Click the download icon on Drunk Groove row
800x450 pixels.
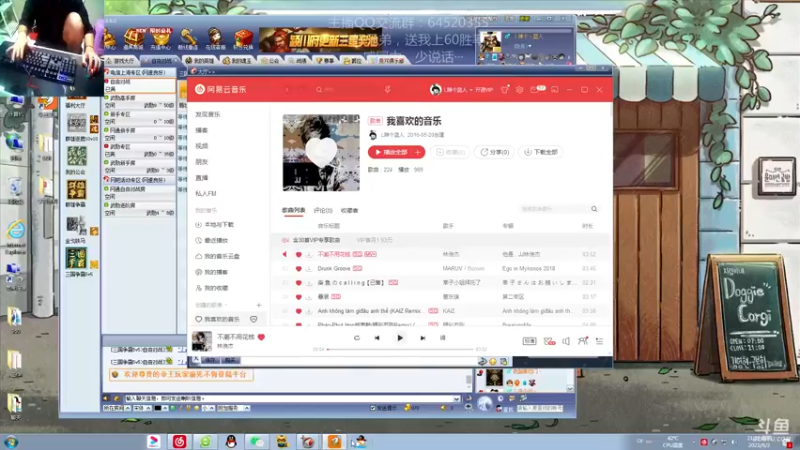pos(309,268)
